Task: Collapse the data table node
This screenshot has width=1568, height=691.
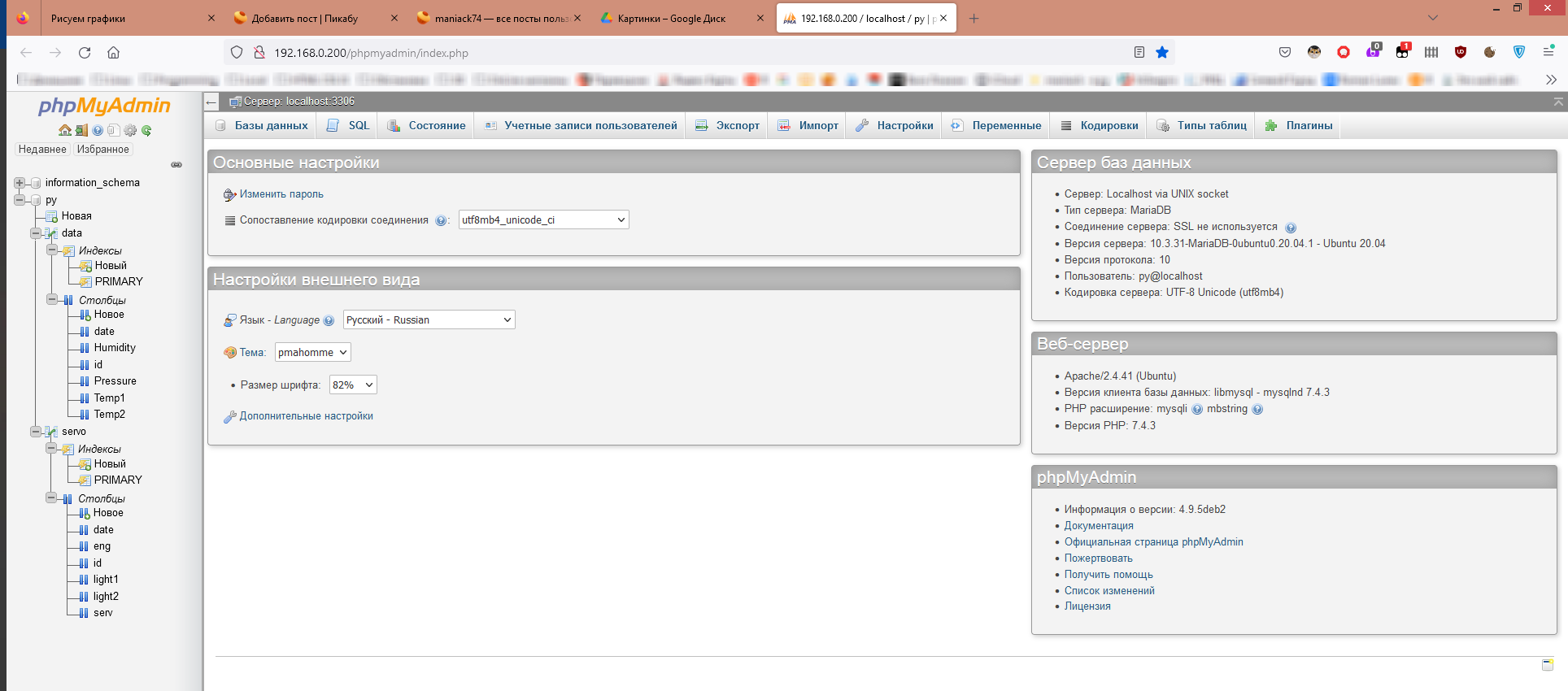Action: coord(36,233)
